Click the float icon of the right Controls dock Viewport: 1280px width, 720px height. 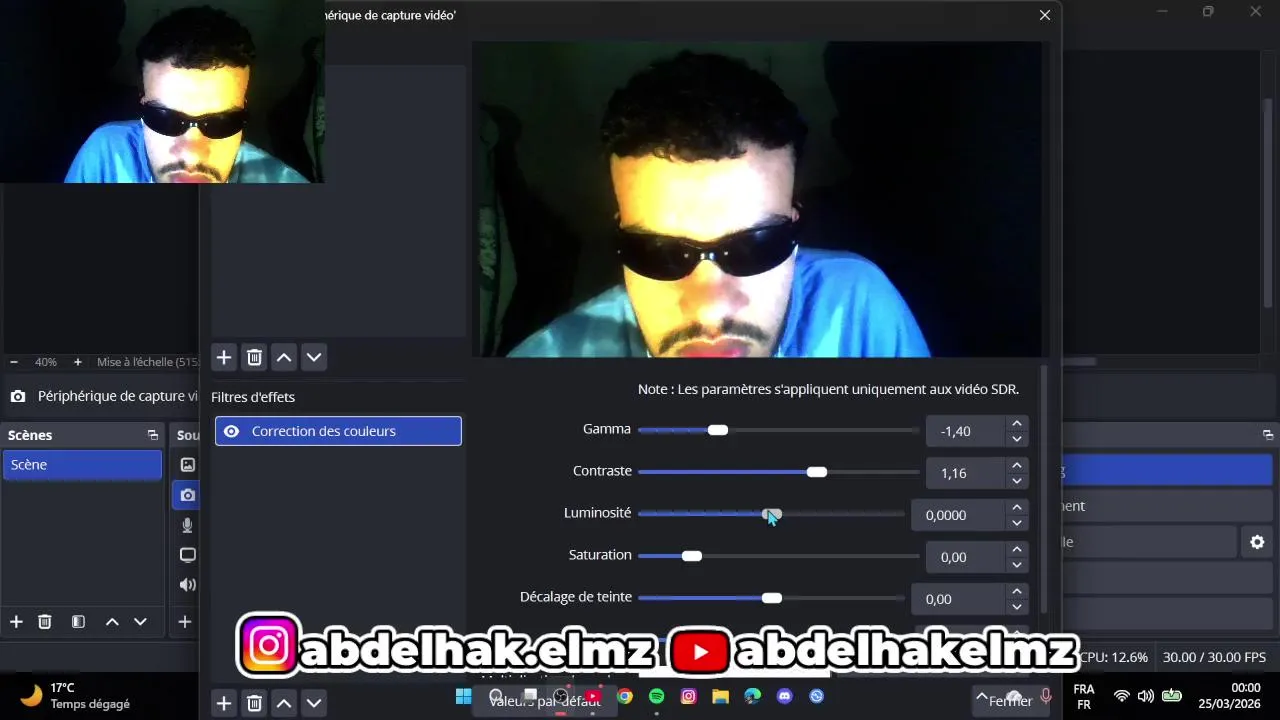tap(1268, 435)
